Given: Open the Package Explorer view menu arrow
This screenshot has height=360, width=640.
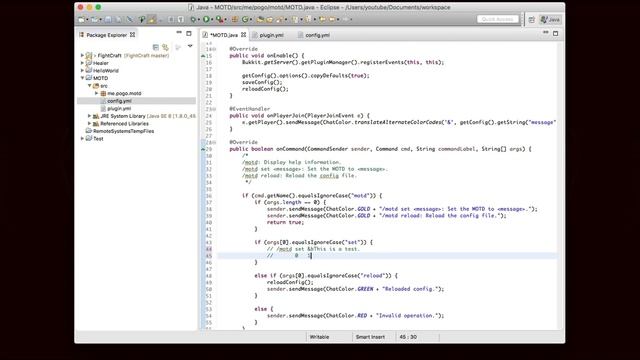Looking at the screenshot, I should coord(190,46).
